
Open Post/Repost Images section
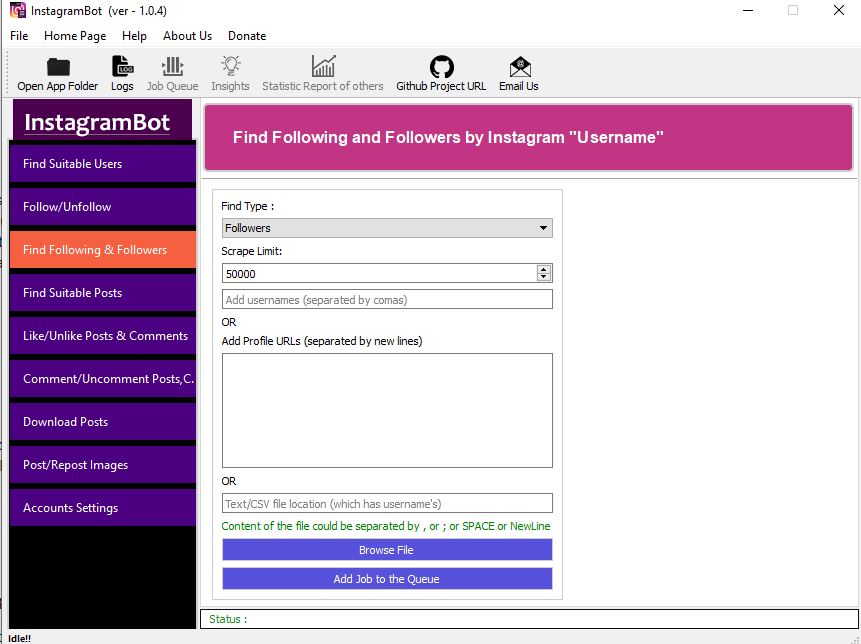(103, 464)
